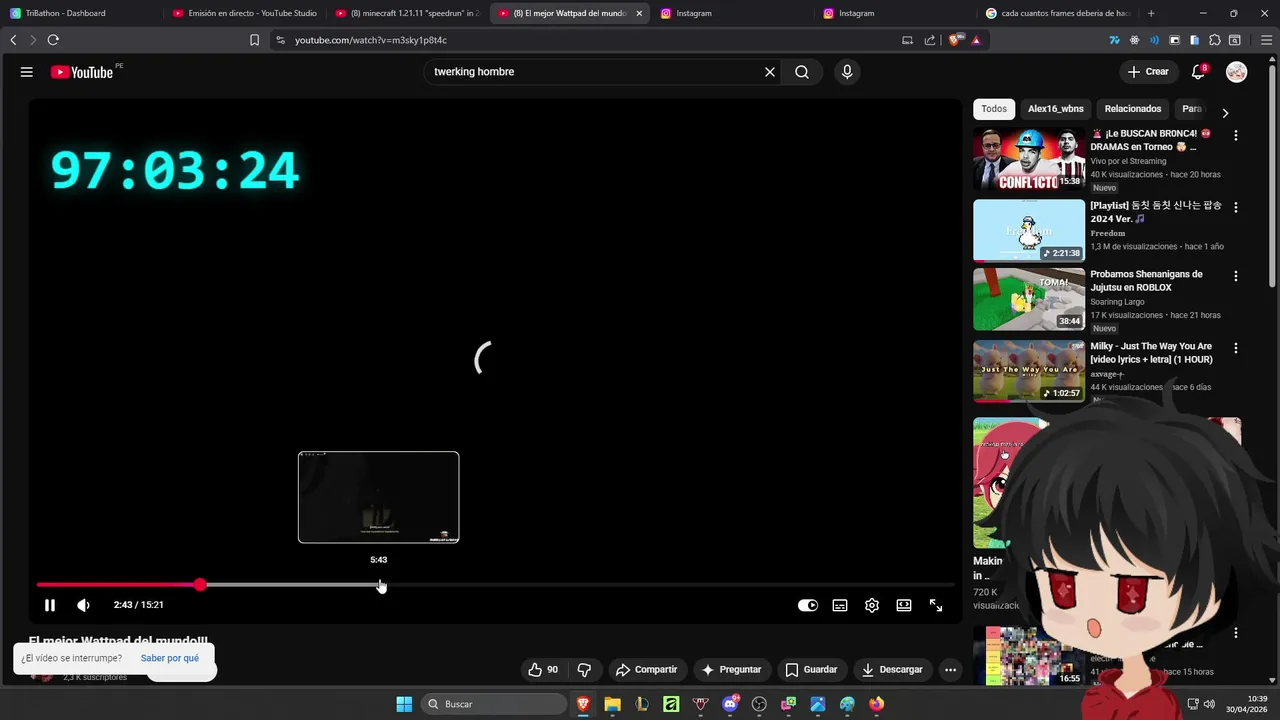The image size is (1280, 720).
Task: Open the notifications bell
Action: pos(1198,72)
